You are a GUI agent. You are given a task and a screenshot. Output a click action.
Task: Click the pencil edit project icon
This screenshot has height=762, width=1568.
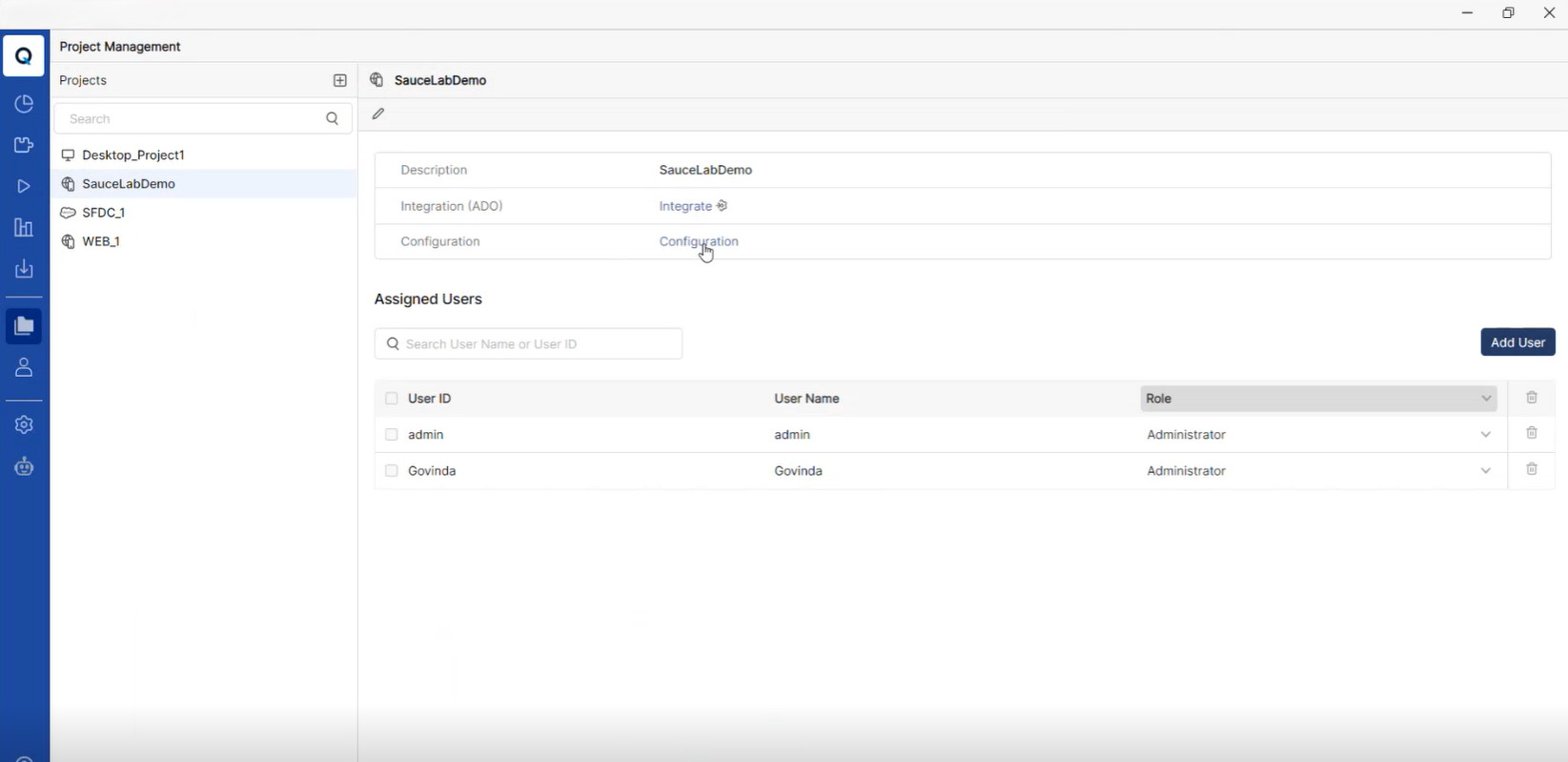[x=378, y=113]
